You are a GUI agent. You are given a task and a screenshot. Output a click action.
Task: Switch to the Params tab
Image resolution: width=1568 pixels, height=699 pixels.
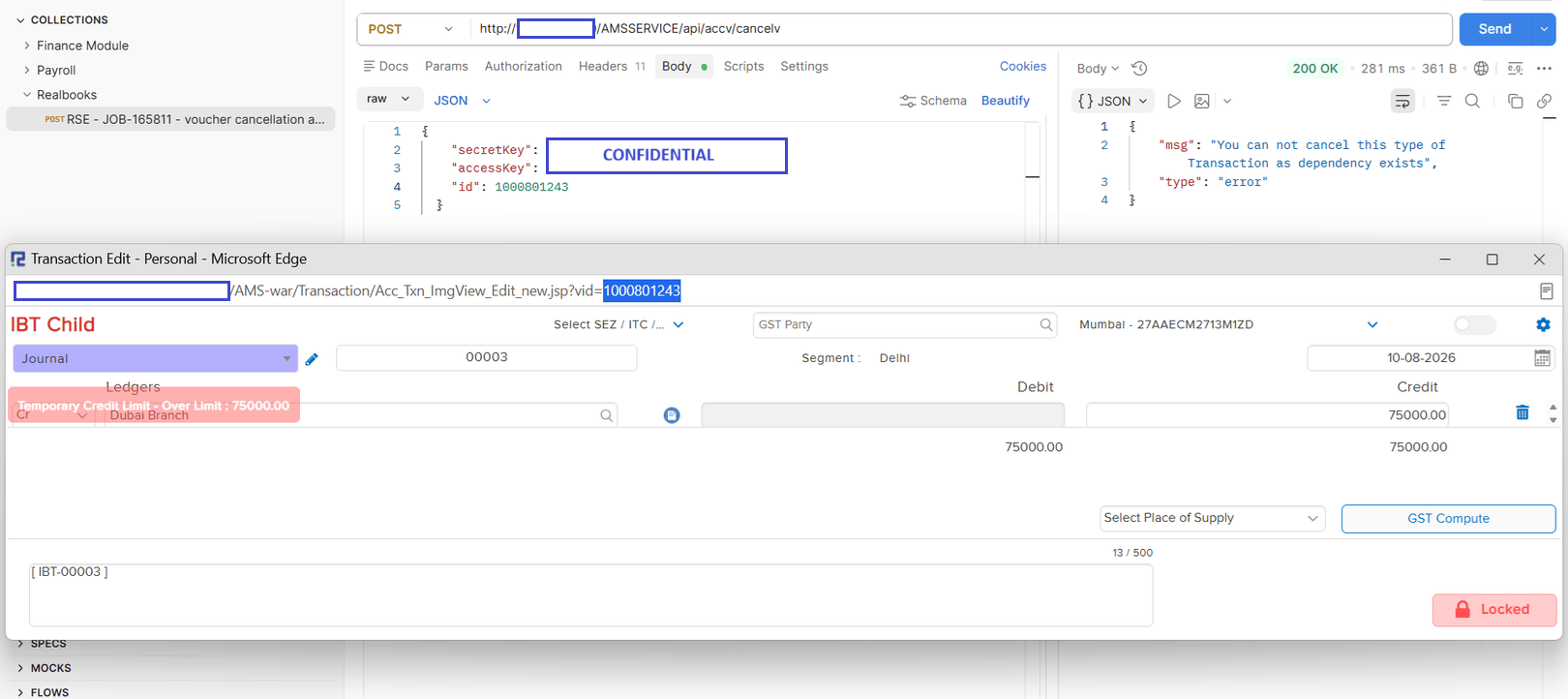(x=446, y=66)
